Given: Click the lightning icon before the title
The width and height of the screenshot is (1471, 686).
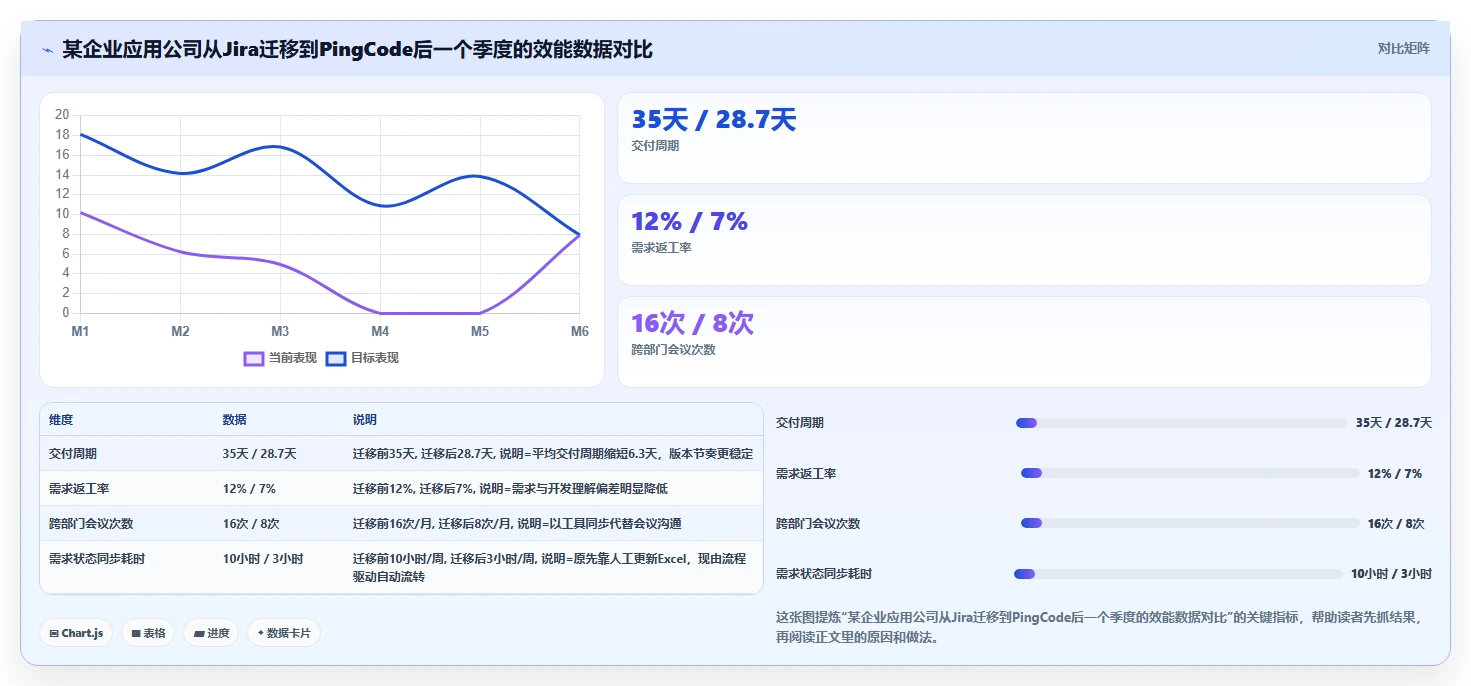Looking at the screenshot, I should pos(48,49).
